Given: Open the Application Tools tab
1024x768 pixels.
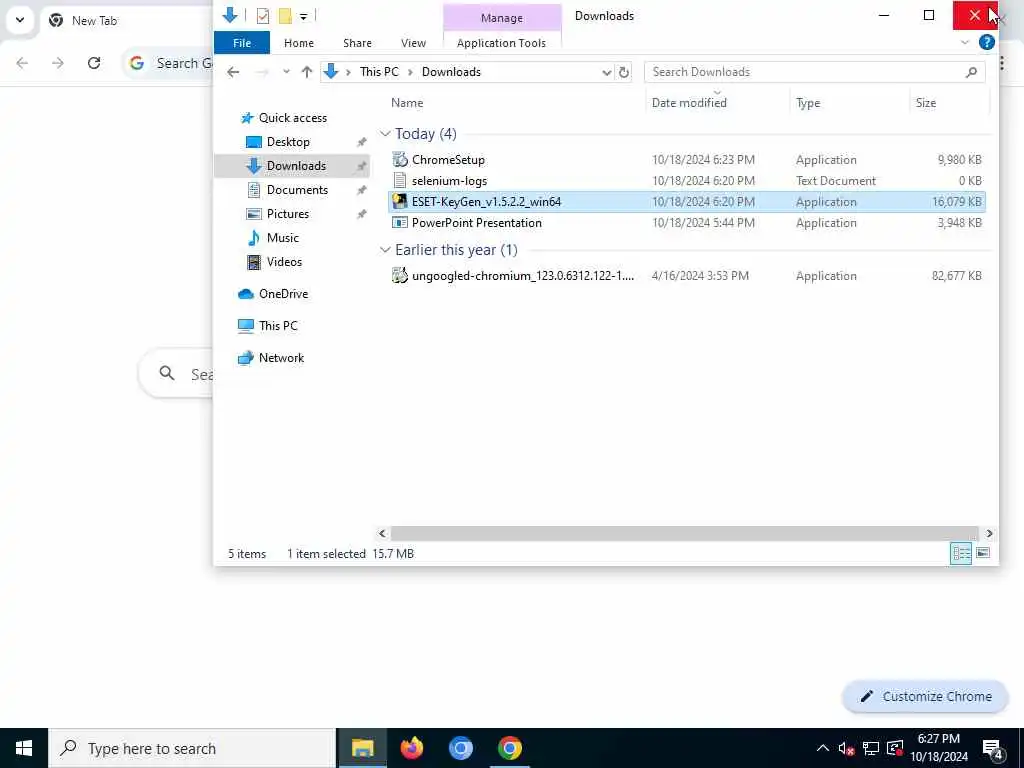Looking at the screenshot, I should click(501, 43).
